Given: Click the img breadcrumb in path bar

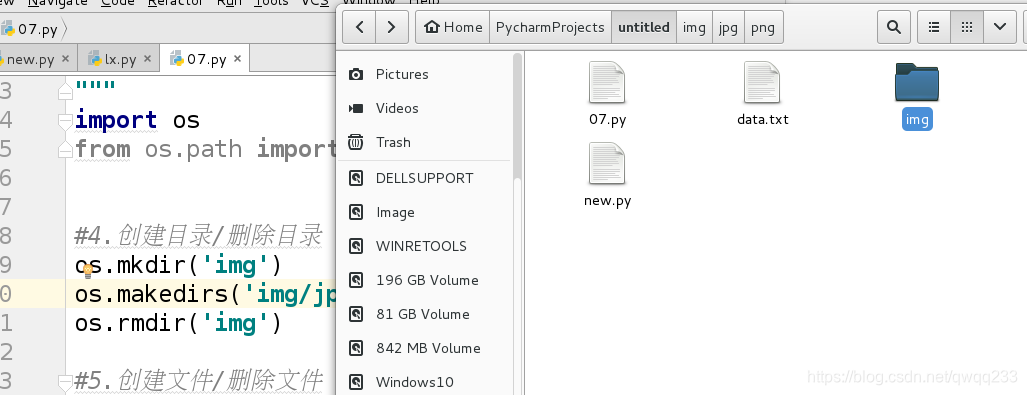Looking at the screenshot, I should [694, 27].
